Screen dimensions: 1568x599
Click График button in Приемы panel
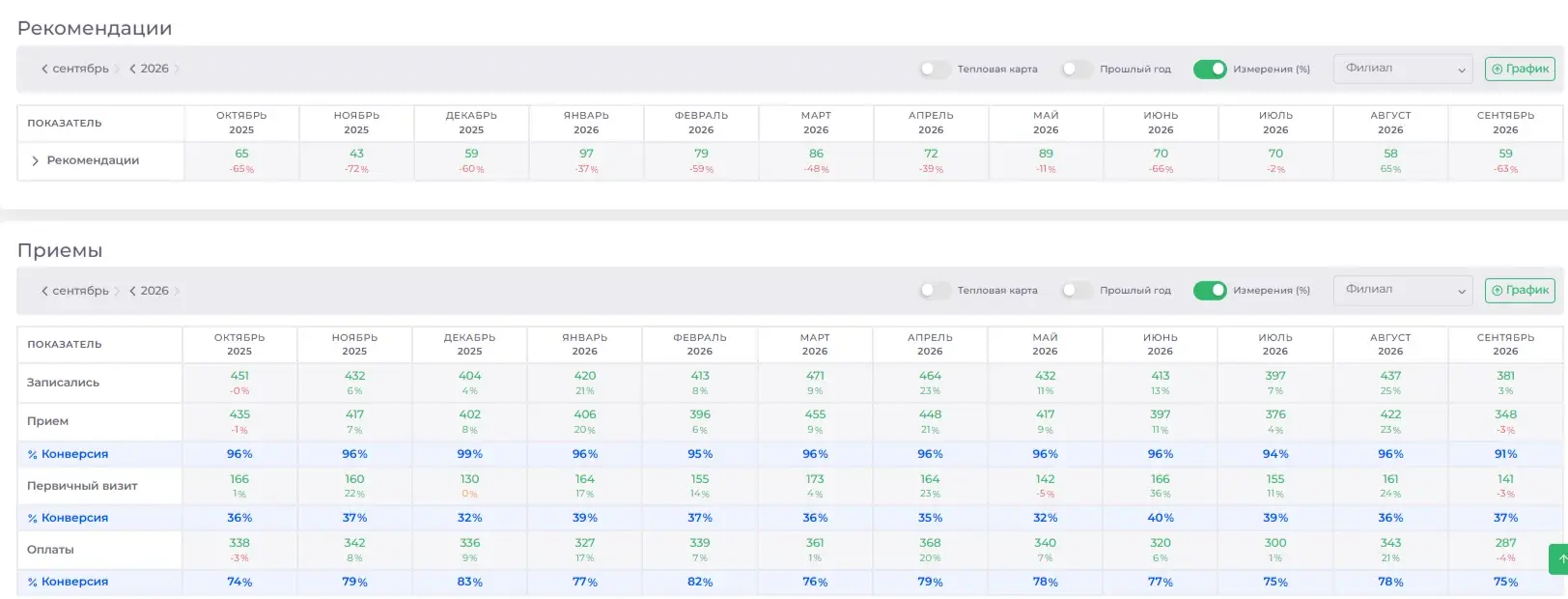[x=1520, y=290]
